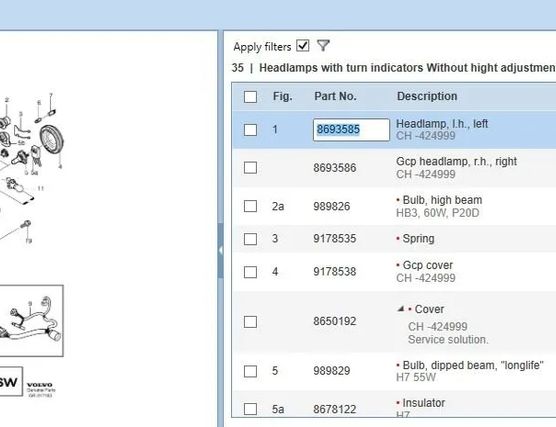
Task: Open the filter funnel icon
Action: click(323, 45)
